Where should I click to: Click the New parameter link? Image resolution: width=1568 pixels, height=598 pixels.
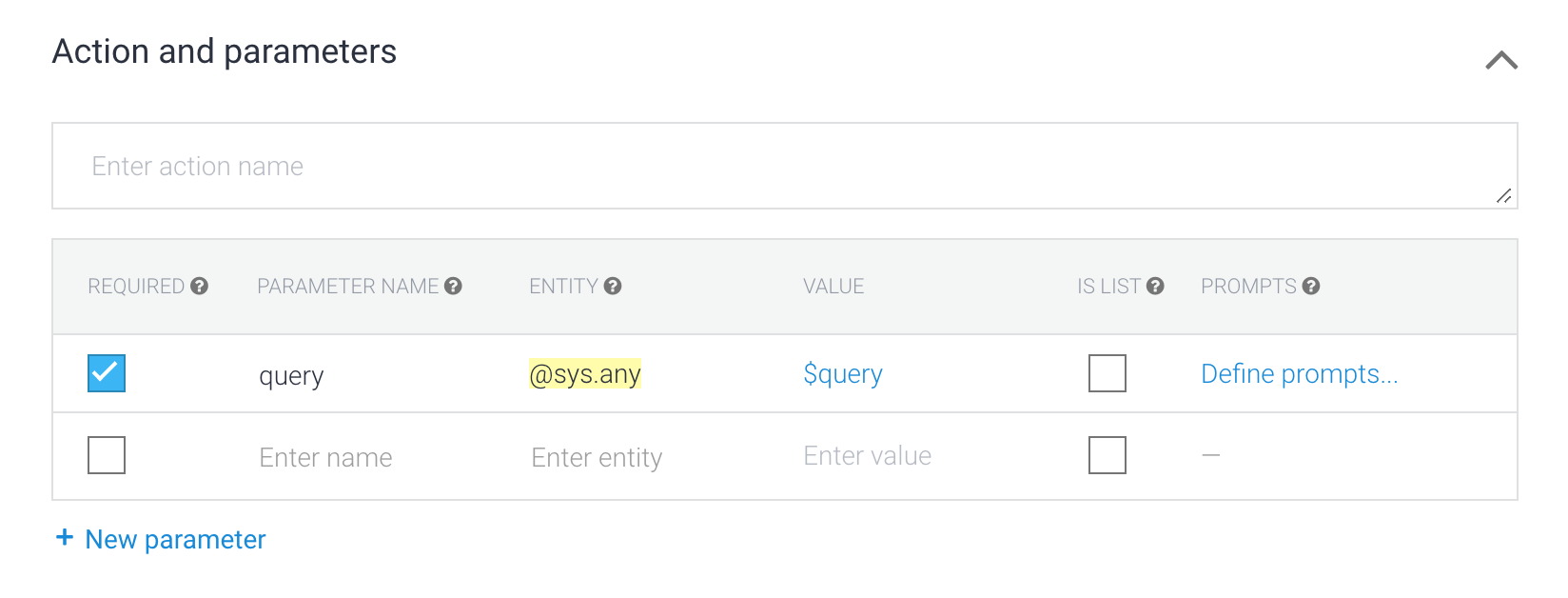coord(175,540)
